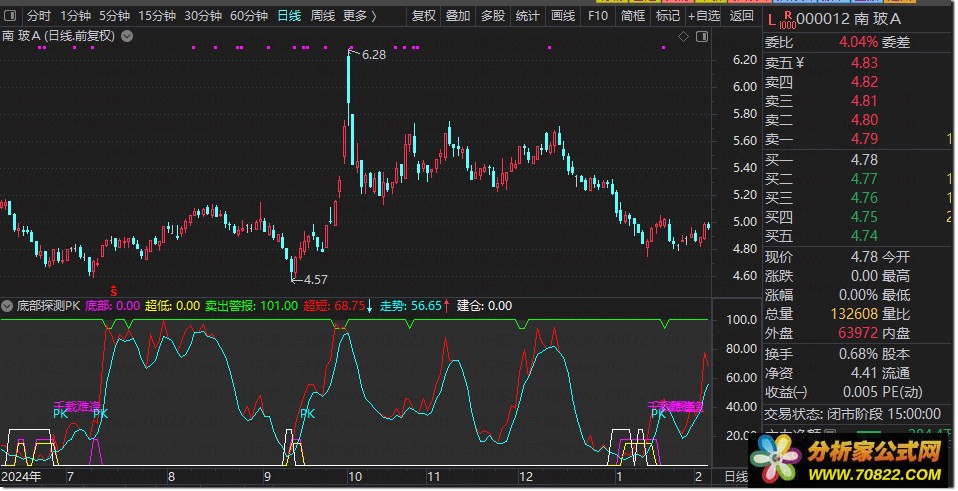This screenshot has width=958, height=491.
Task: Open 统计 statistics tool
Action: 527,16
